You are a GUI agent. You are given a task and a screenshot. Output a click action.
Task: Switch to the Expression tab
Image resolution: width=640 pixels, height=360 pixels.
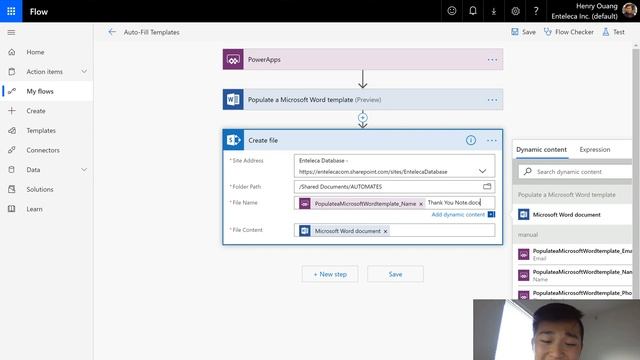(x=595, y=149)
